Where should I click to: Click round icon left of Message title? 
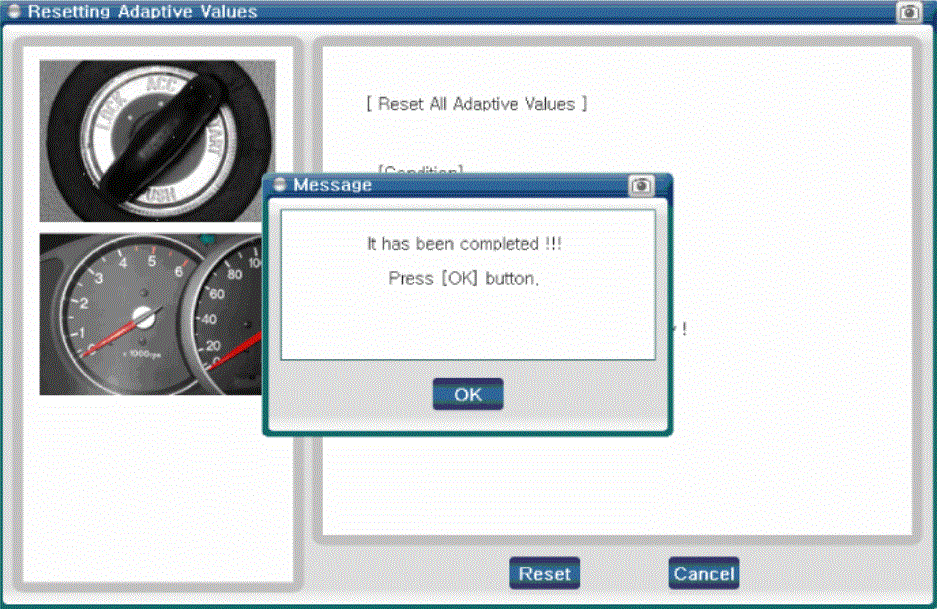(x=280, y=185)
